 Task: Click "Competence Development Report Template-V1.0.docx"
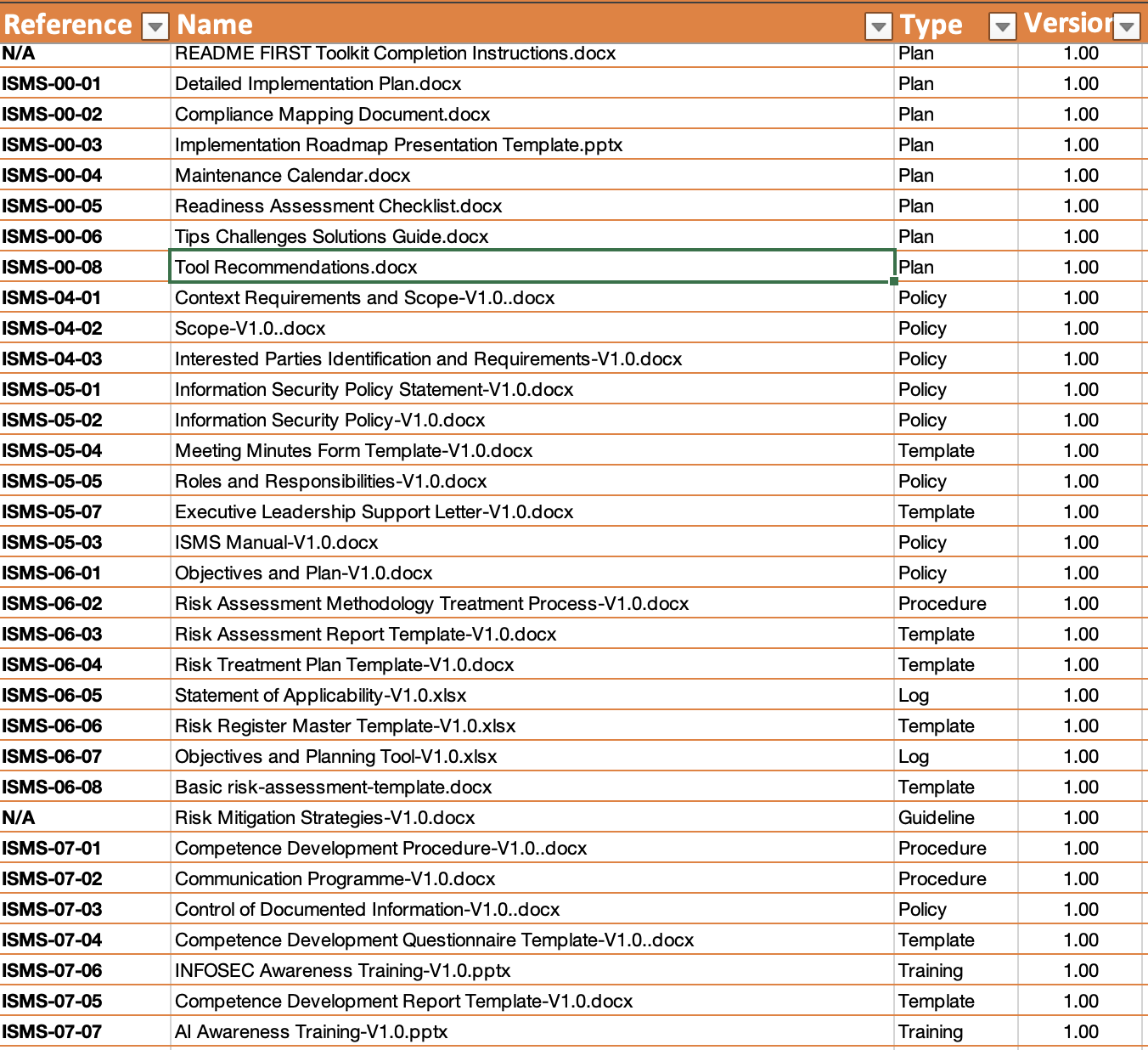[532, 1001]
